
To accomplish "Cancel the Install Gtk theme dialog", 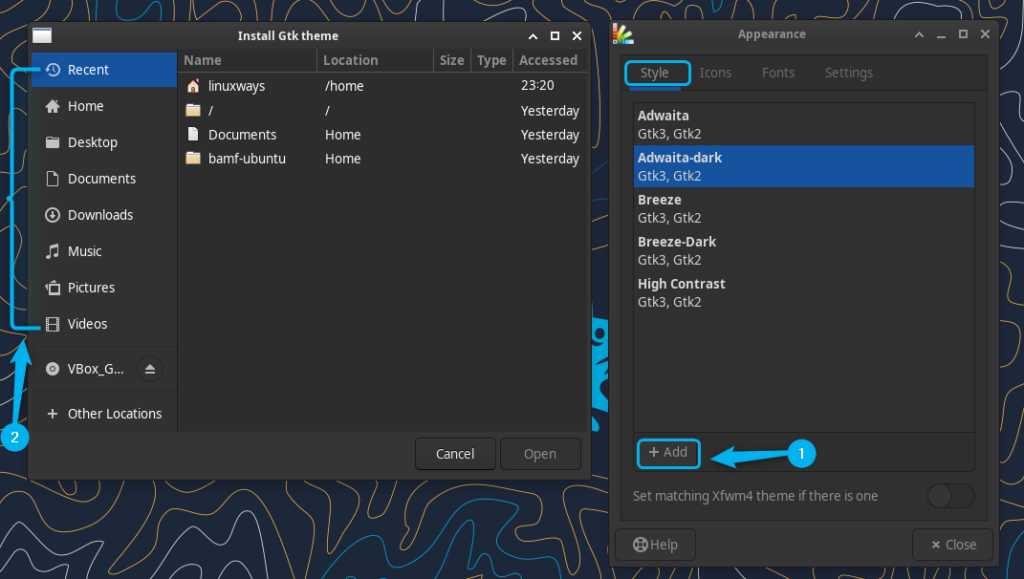I will [455, 453].
